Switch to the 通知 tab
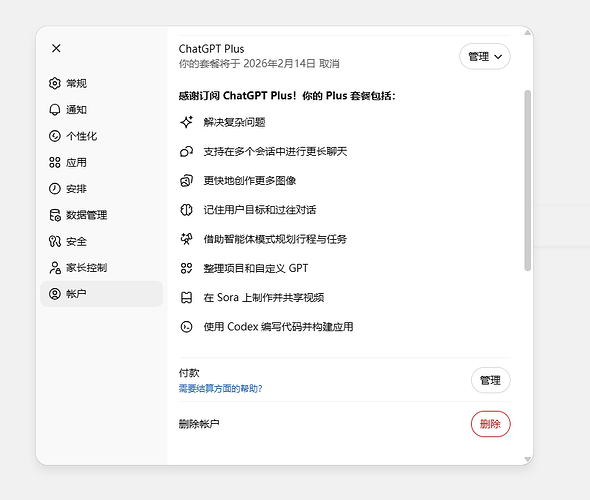 pyautogui.click(x=102, y=109)
